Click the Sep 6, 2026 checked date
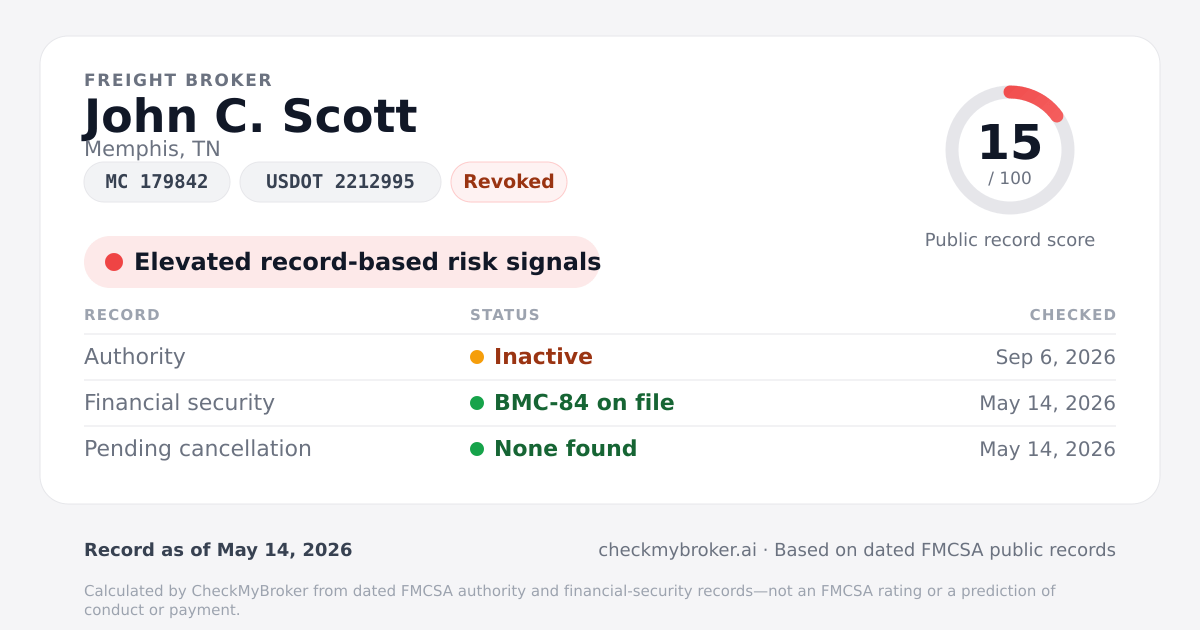Screen dimensions: 1200x630 click(1056, 357)
